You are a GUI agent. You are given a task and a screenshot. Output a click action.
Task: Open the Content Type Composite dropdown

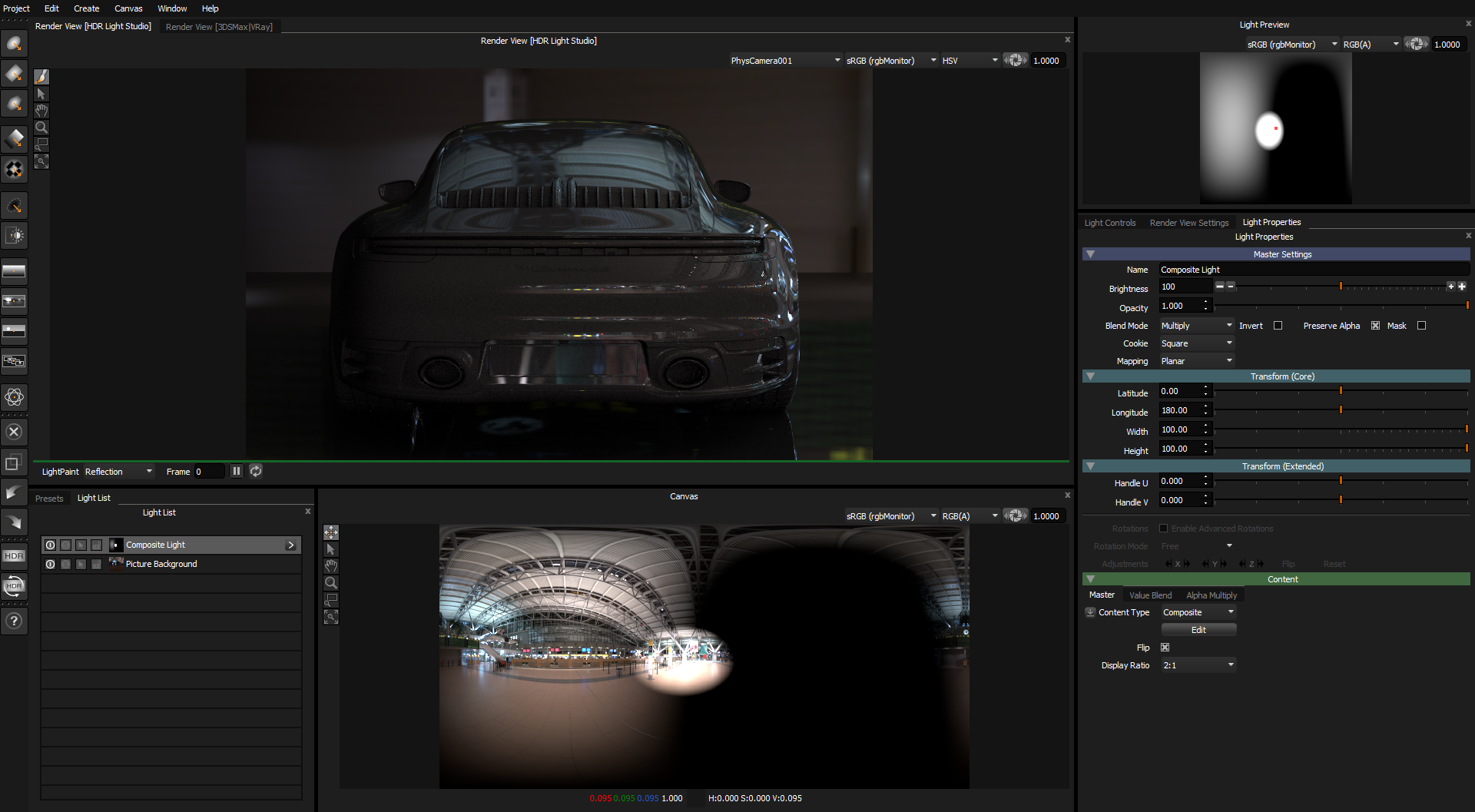1198,612
